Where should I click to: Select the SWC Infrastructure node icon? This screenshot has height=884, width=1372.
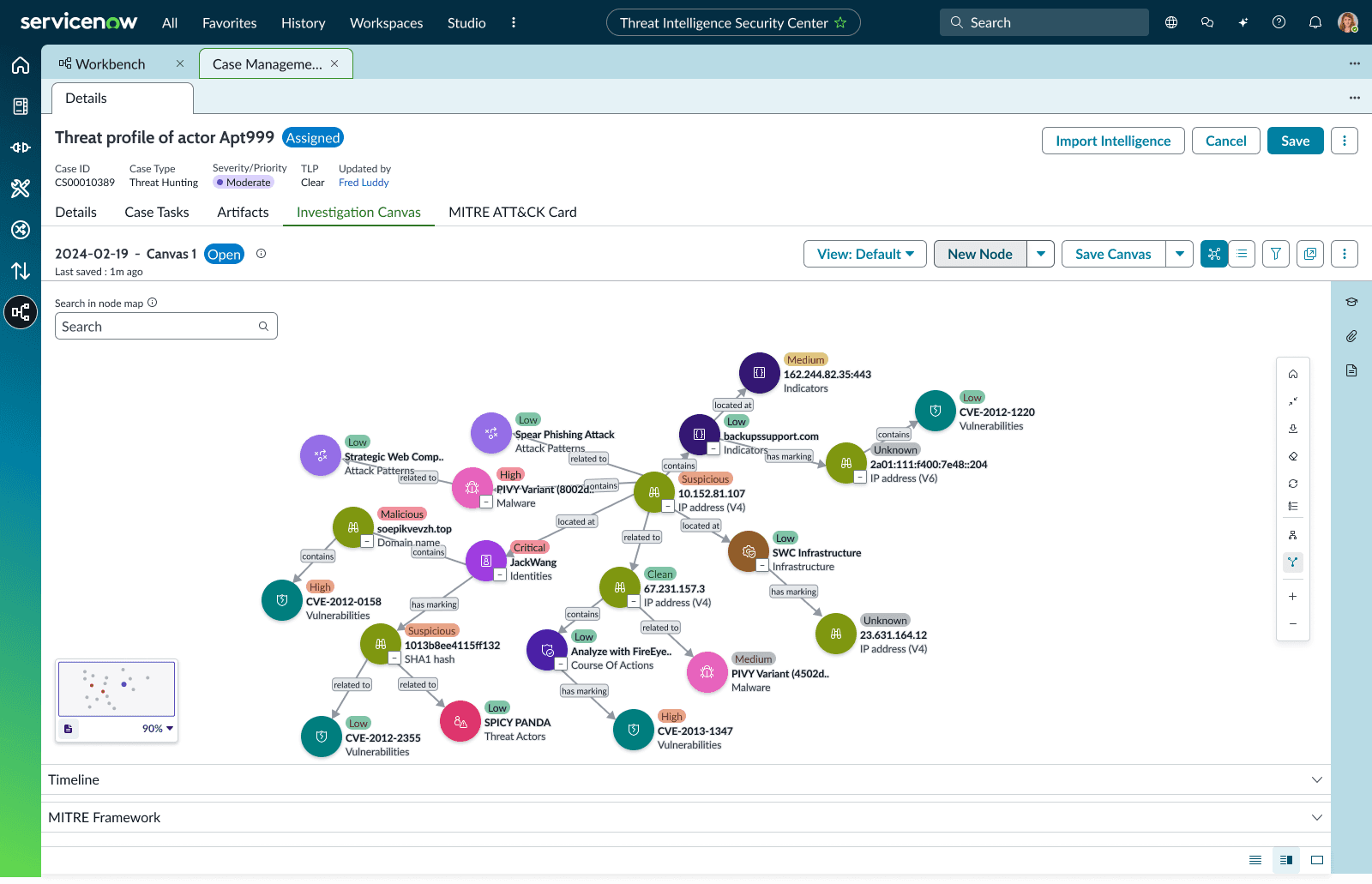point(749,551)
